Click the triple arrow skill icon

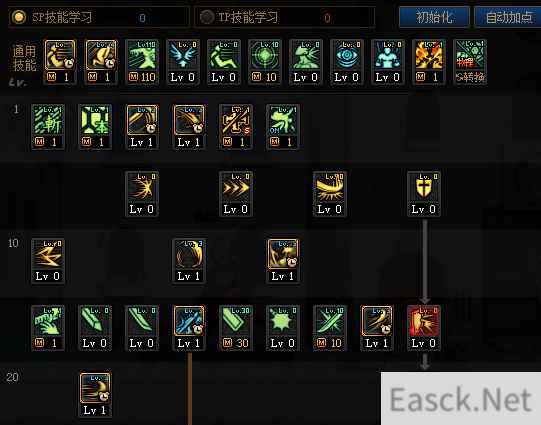tap(236, 187)
